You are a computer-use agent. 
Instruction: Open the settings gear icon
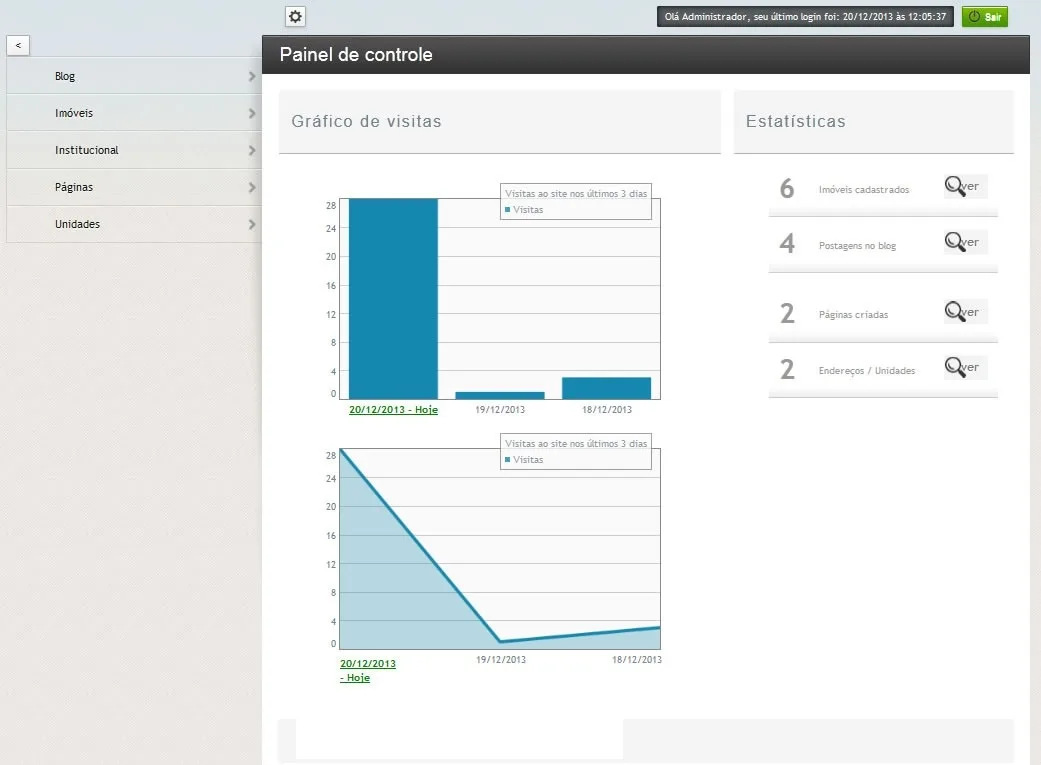[295, 17]
